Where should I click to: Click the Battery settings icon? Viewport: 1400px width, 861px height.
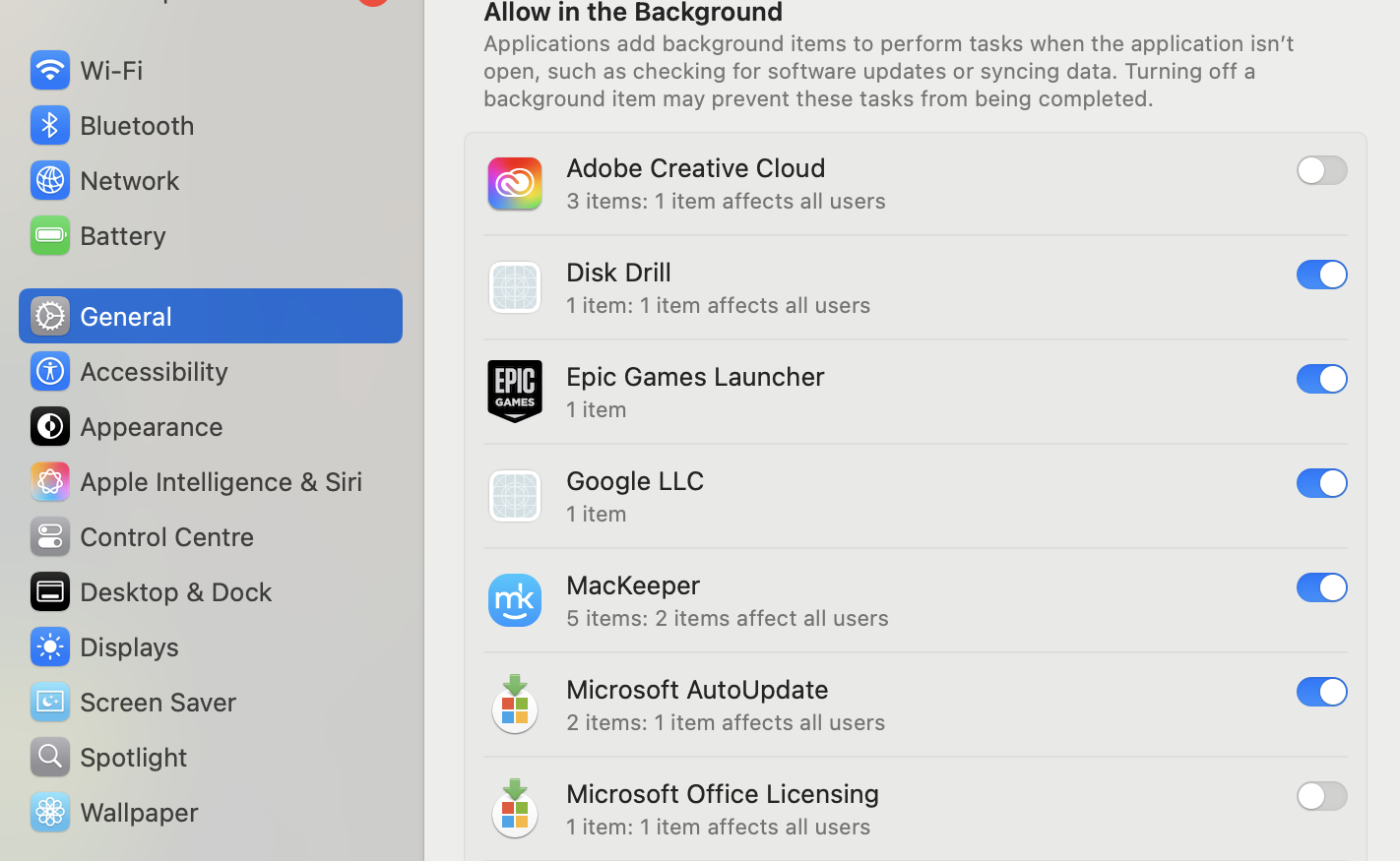click(x=50, y=235)
